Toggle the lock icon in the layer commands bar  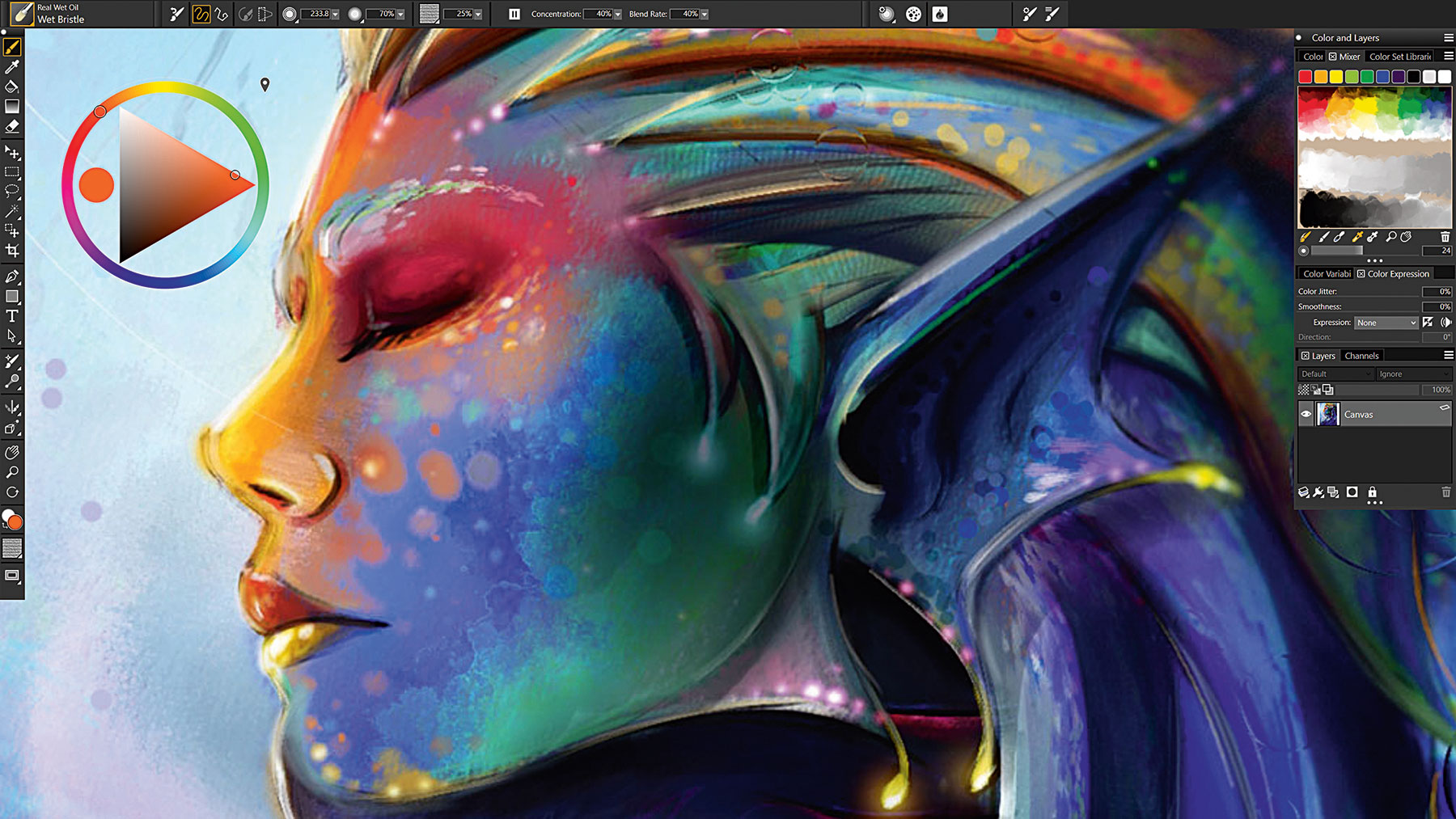pyautogui.click(x=1373, y=492)
